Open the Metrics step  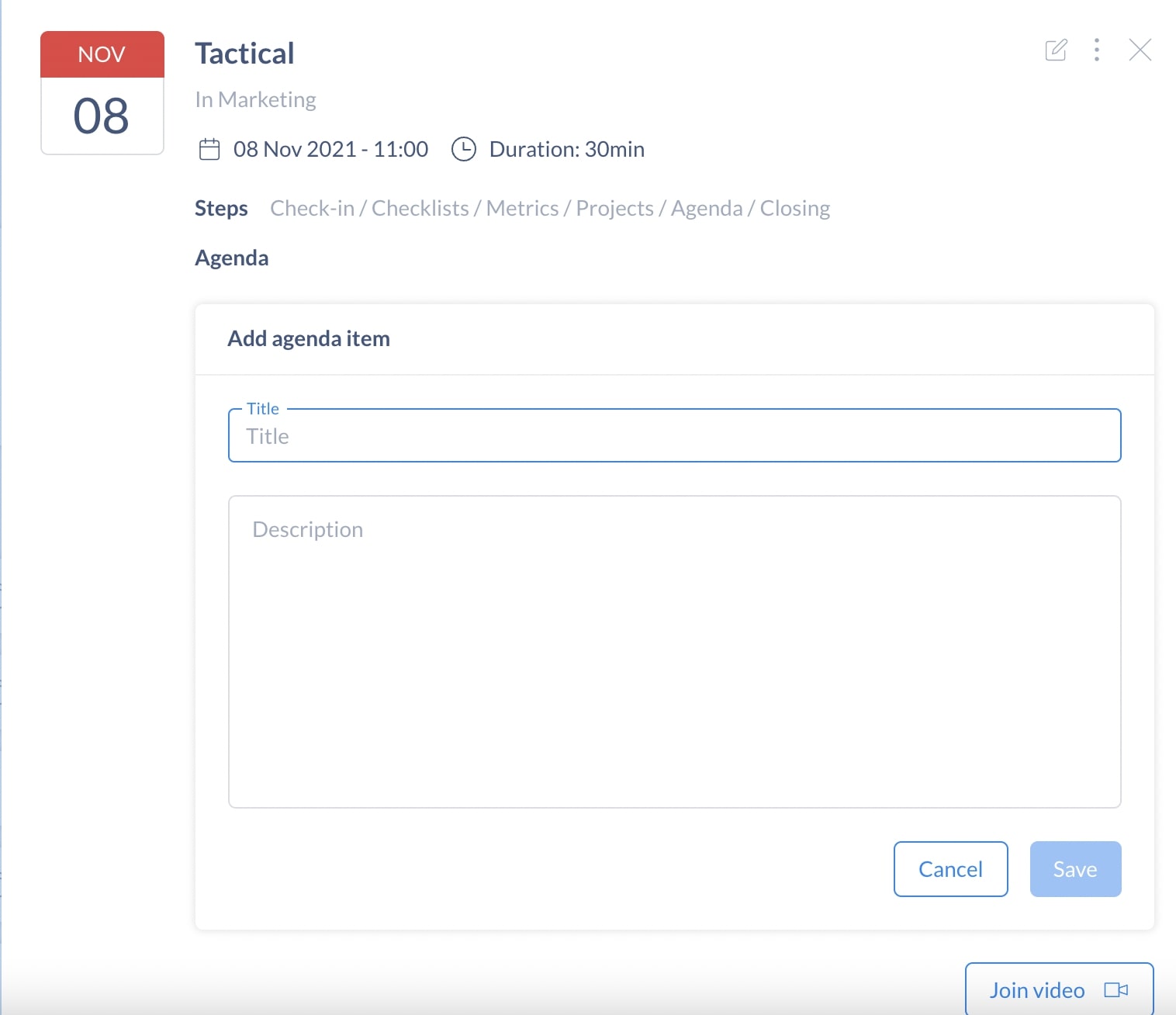[522, 209]
